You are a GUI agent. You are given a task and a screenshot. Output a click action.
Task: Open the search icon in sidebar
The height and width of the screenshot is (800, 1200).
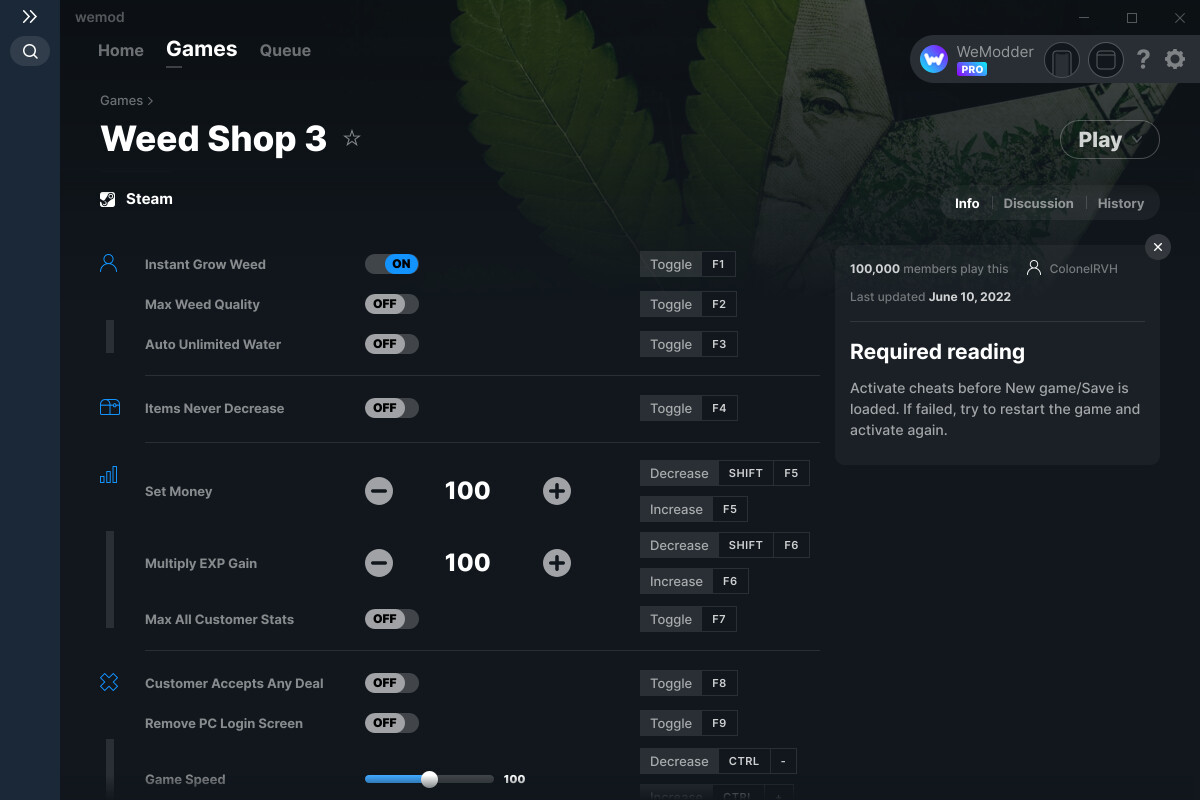(x=30, y=51)
